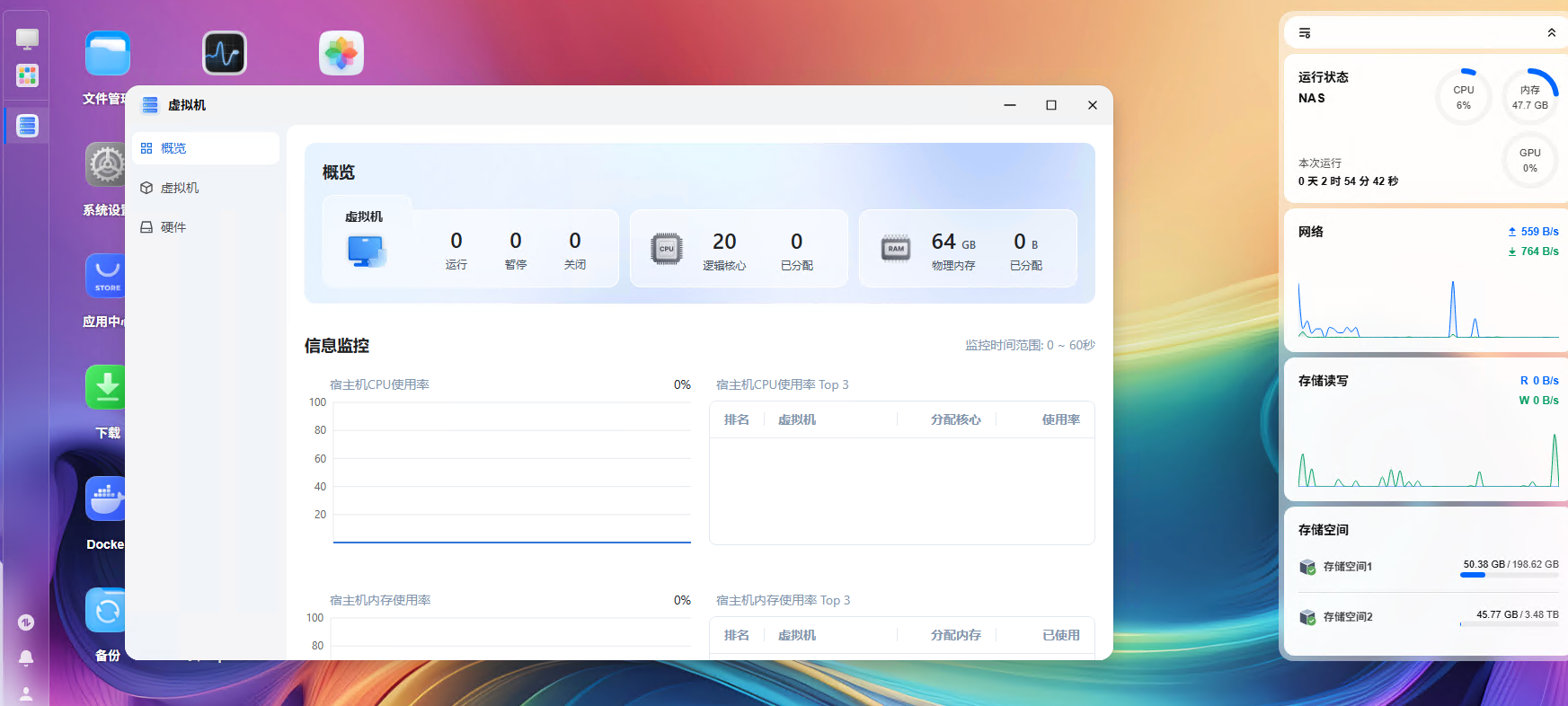This screenshot has width=1568, height=706.
Task: Click the 监控时间范围 label
Action: click(x=1031, y=345)
